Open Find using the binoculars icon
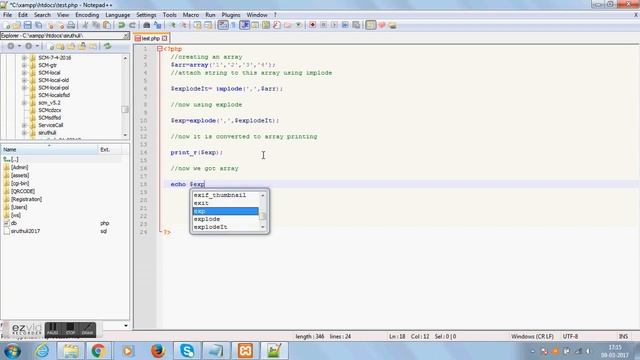The image size is (640, 360). pyautogui.click(x=147, y=25)
